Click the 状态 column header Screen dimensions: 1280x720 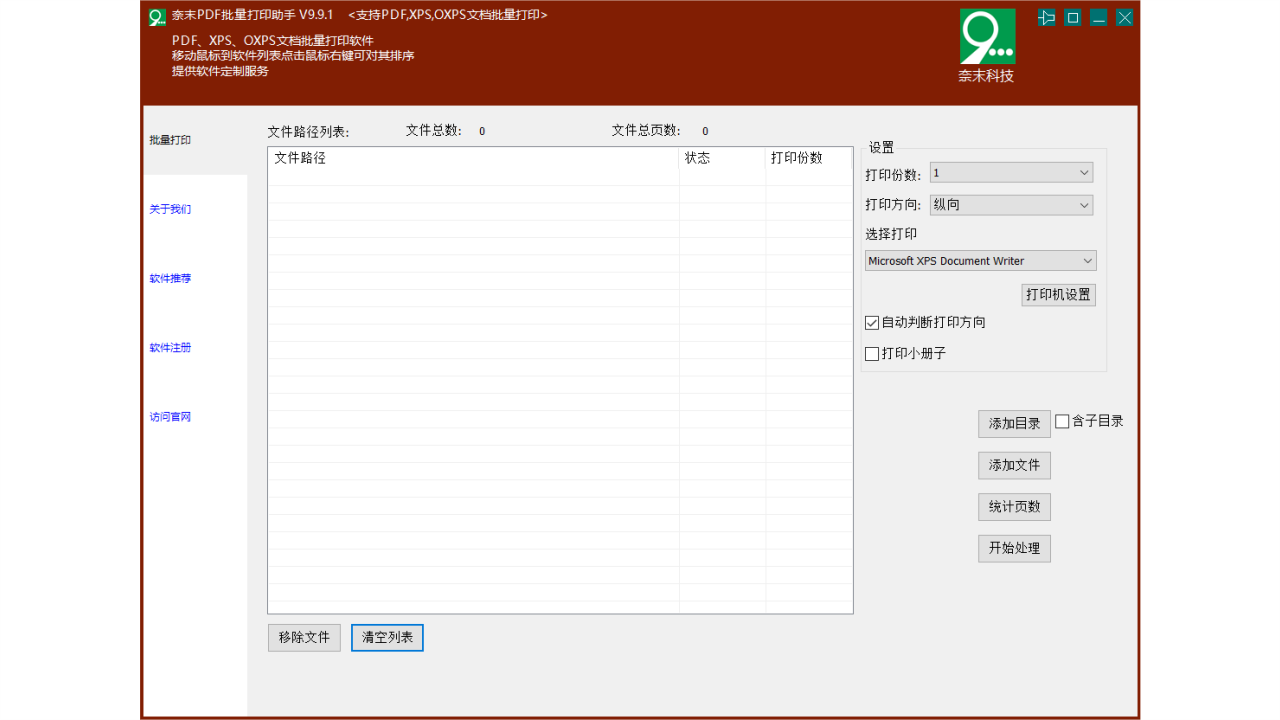coord(723,158)
